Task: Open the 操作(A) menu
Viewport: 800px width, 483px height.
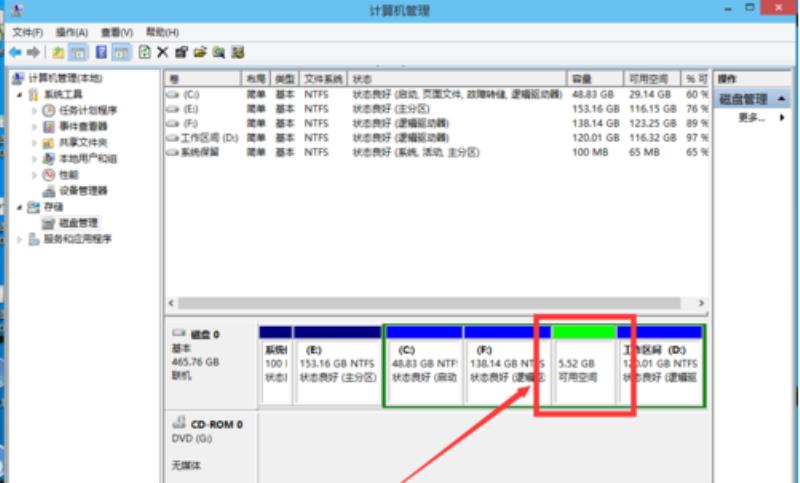Action: [71, 32]
